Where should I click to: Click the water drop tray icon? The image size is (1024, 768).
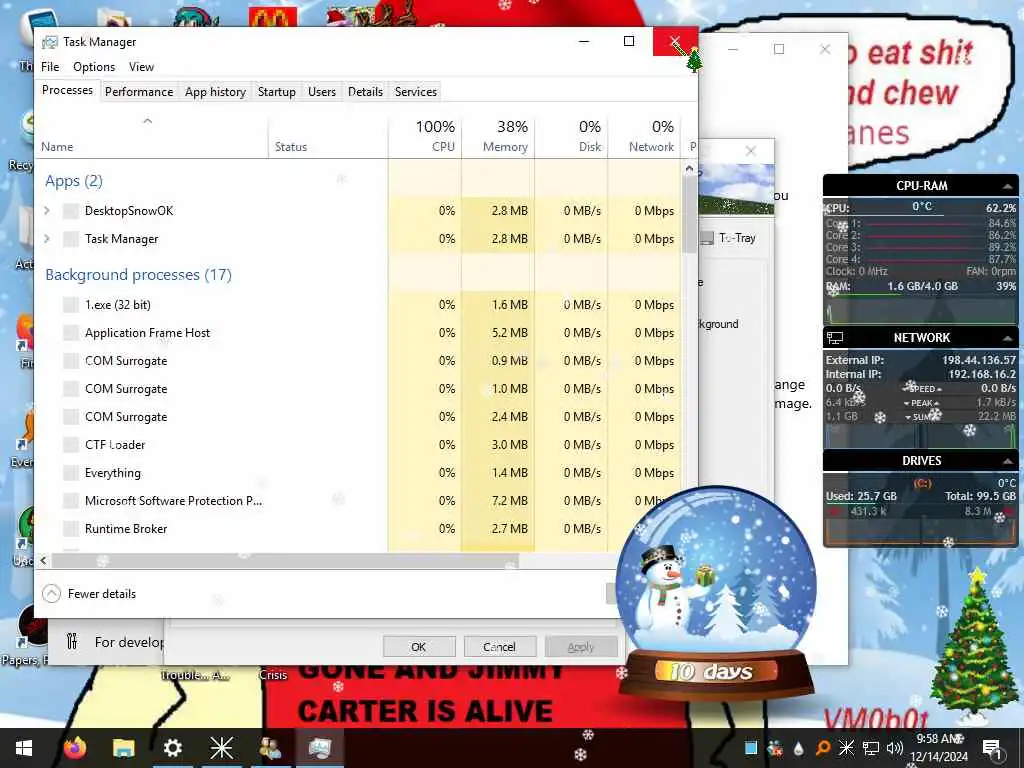pos(799,748)
